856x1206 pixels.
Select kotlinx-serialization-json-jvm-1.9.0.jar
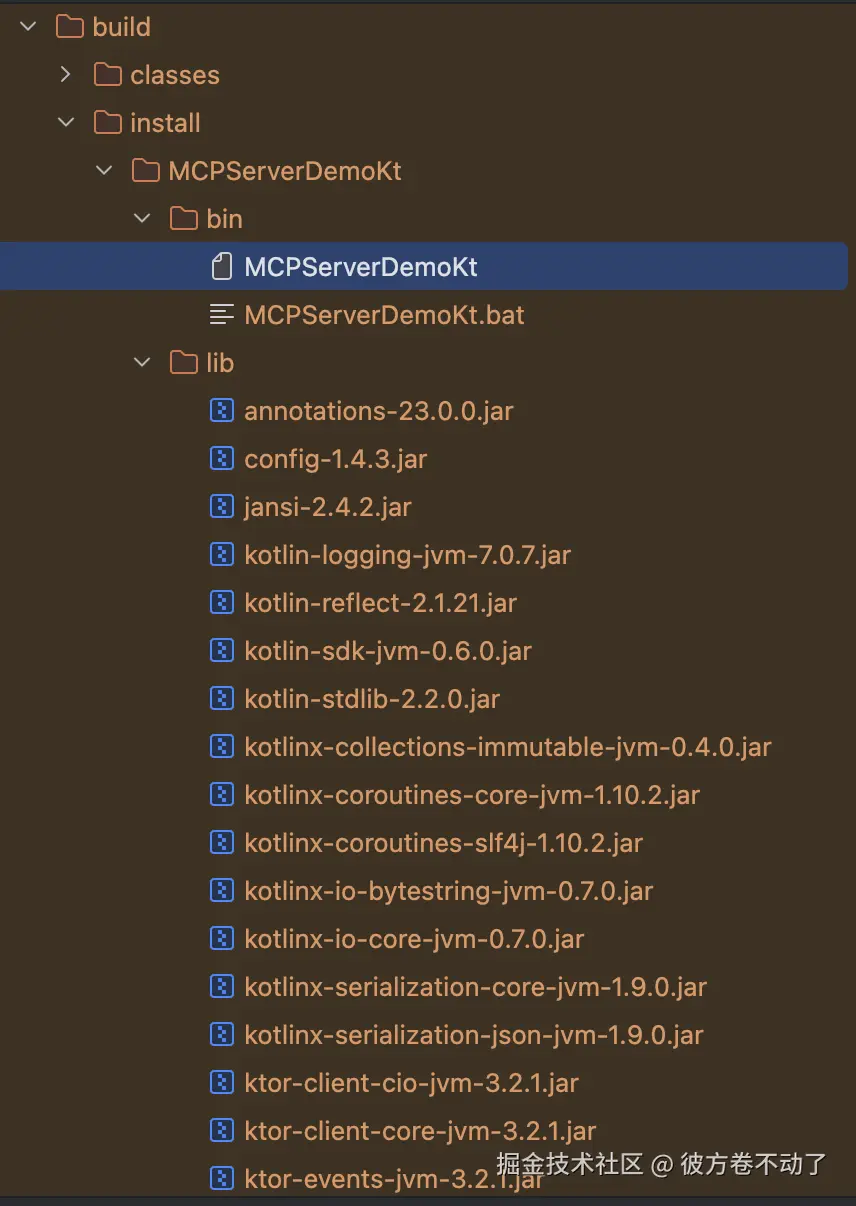473,1035
